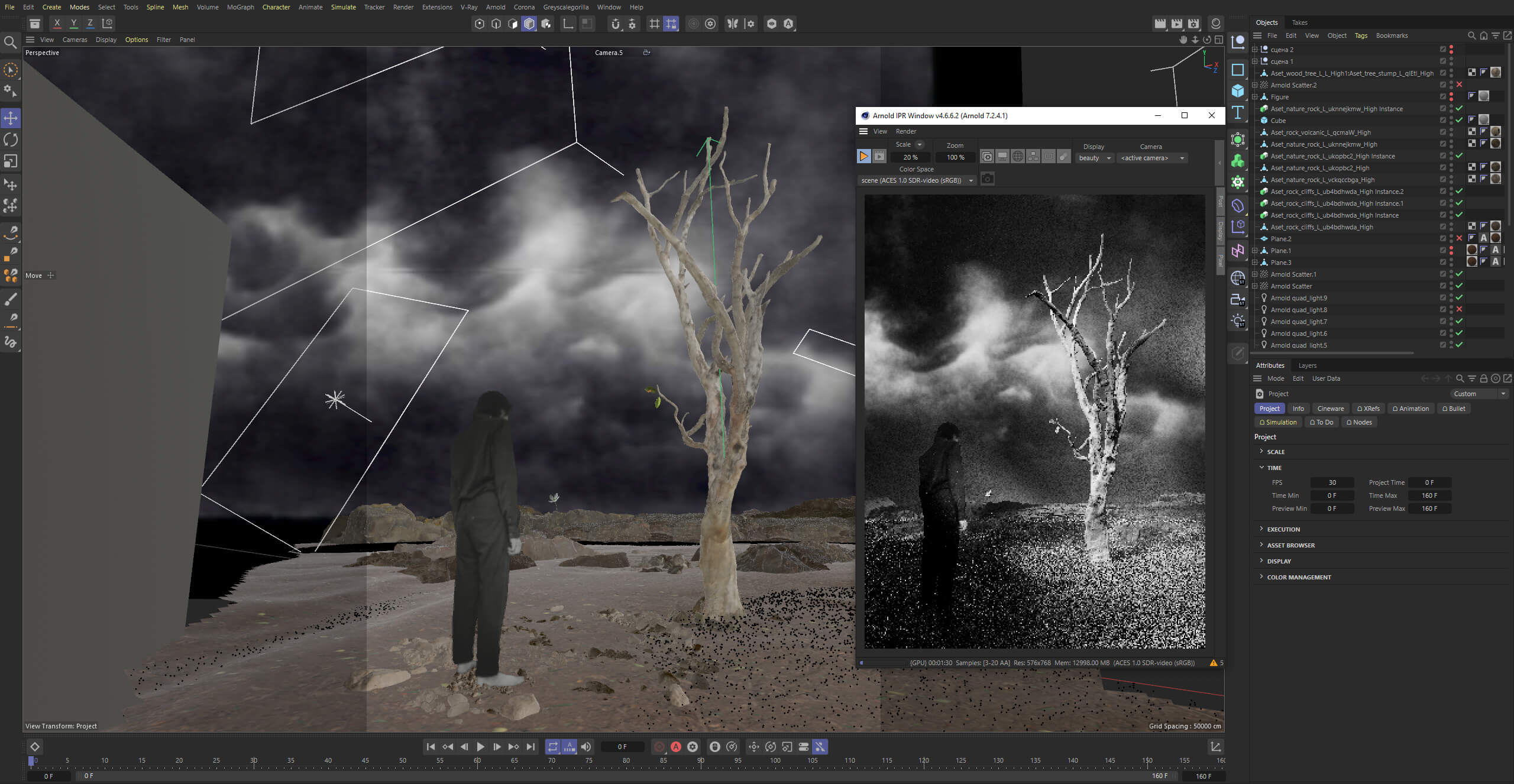Toggle enable checkmark for Arnold quad_light.9
Image resolution: width=1514 pixels, height=784 pixels.
[1459, 297]
